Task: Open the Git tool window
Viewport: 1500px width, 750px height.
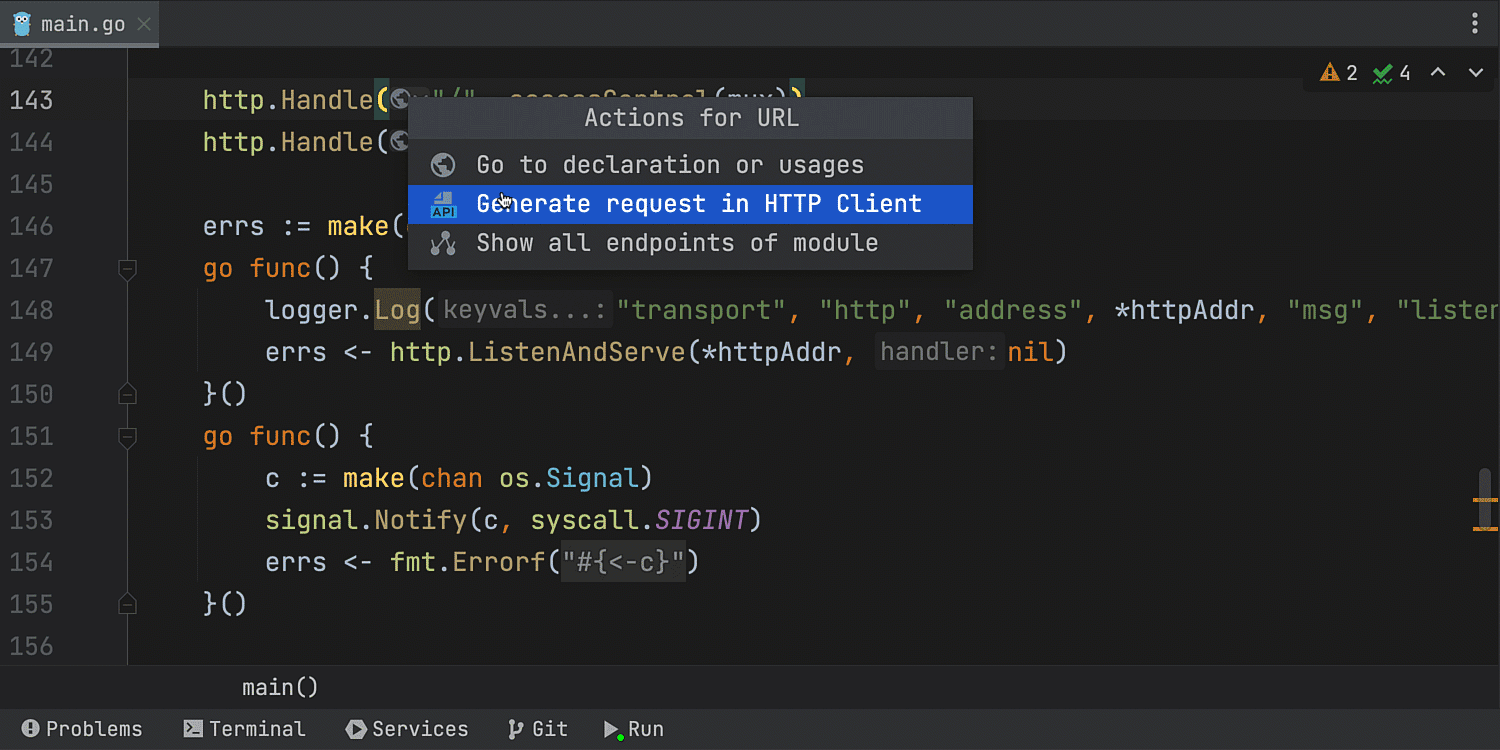Action: pos(537,729)
